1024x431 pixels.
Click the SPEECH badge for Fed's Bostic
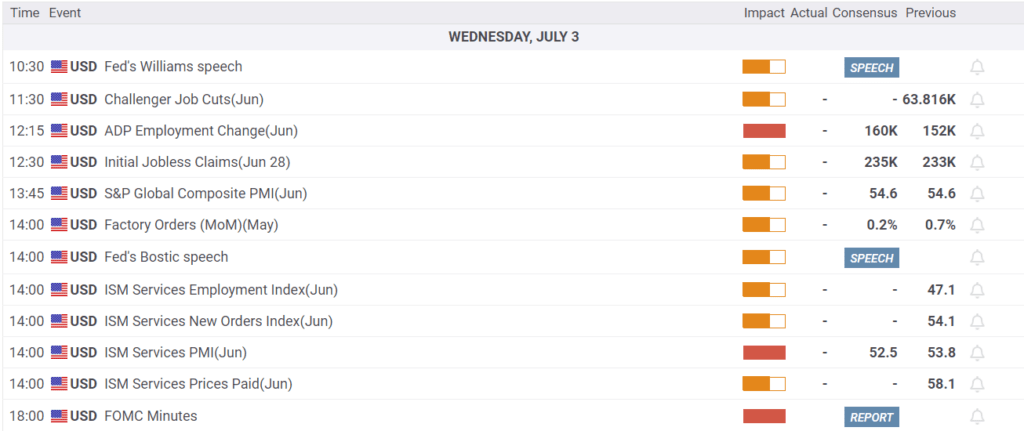tap(871, 258)
